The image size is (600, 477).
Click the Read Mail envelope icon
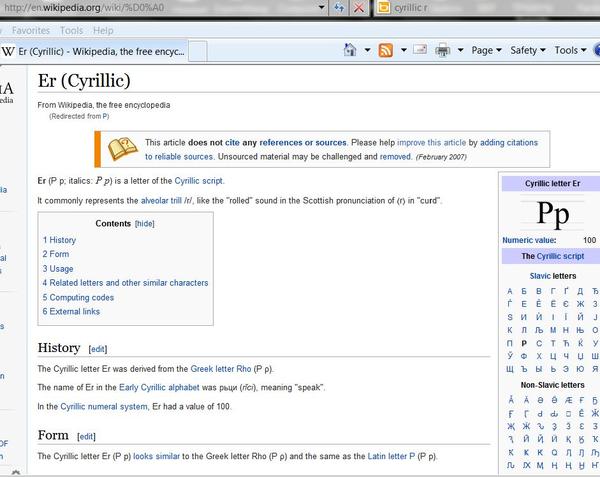coord(420,49)
